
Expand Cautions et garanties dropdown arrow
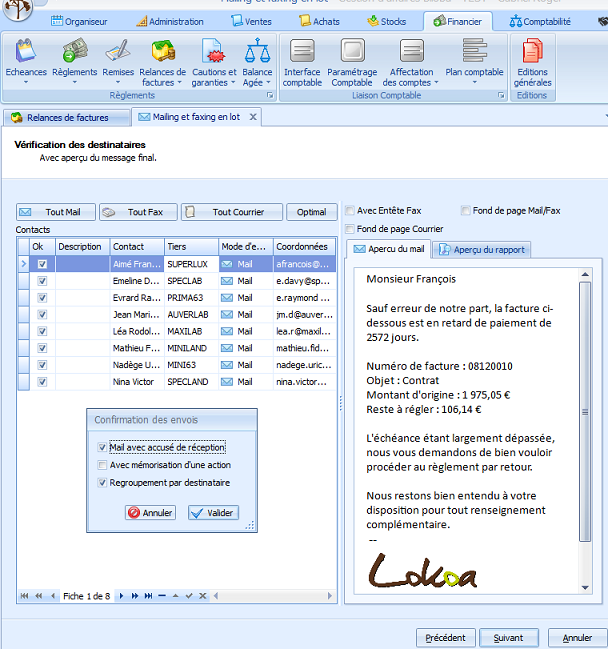point(233,82)
